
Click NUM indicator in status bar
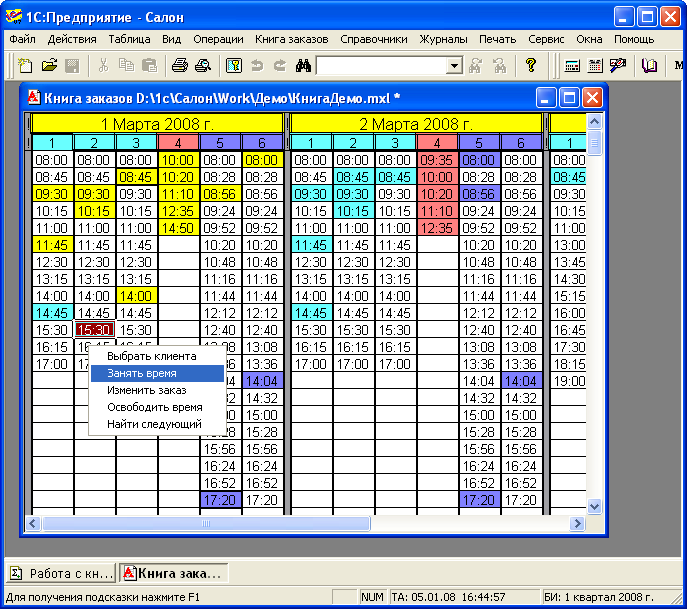(x=372, y=597)
